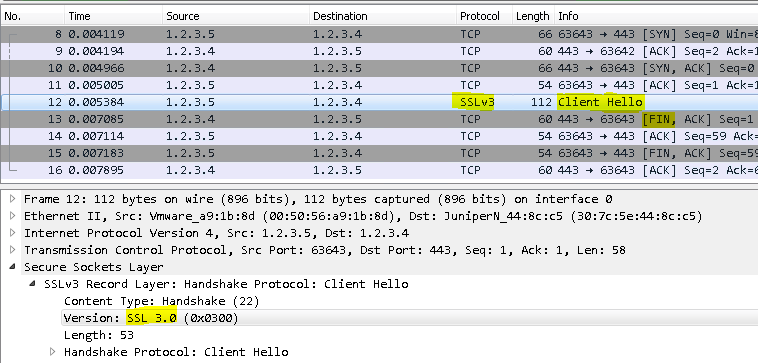Select packet 13 FIN, ACK row
The height and width of the screenshot is (363, 758).
379,119
